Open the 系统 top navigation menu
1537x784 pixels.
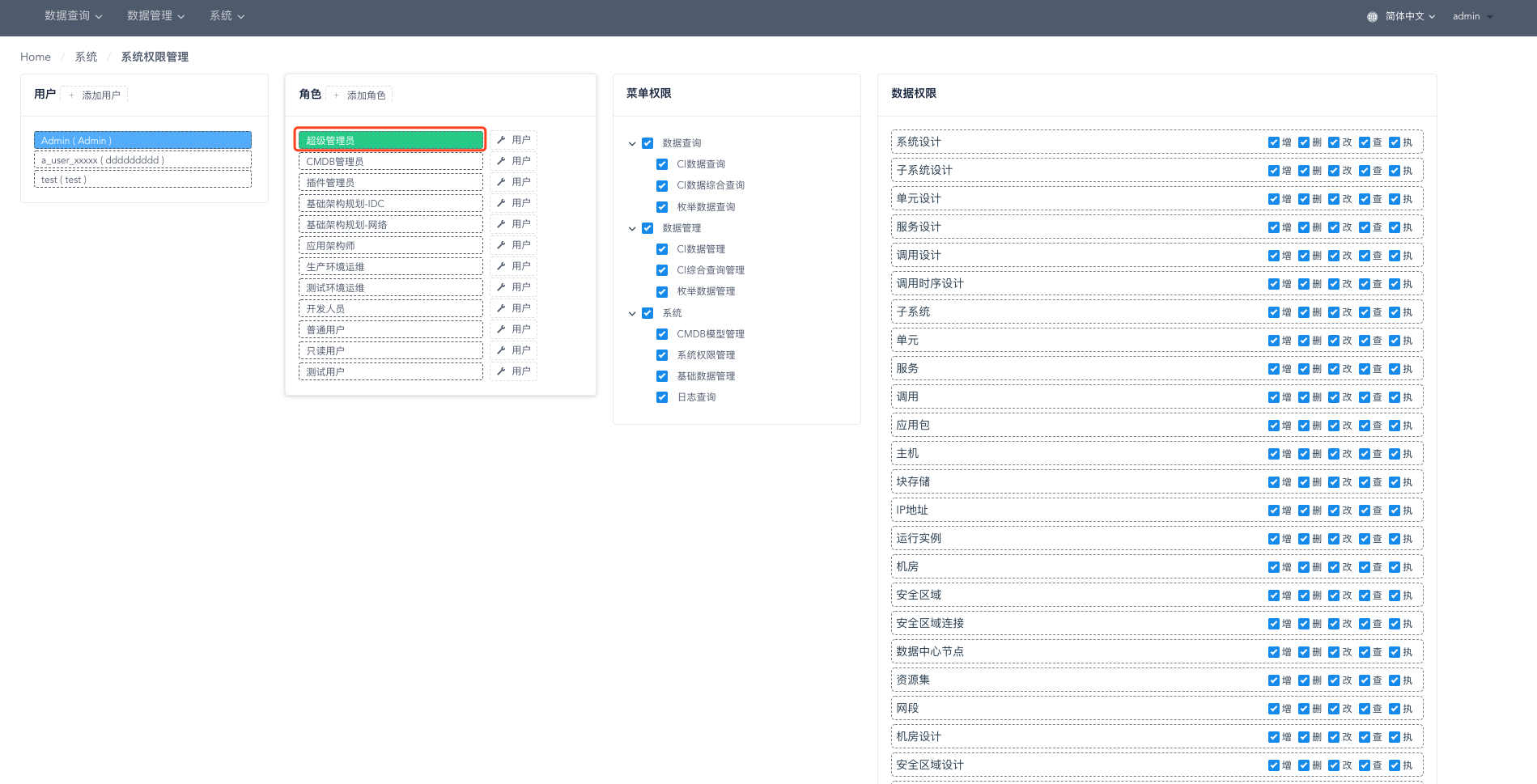227,16
